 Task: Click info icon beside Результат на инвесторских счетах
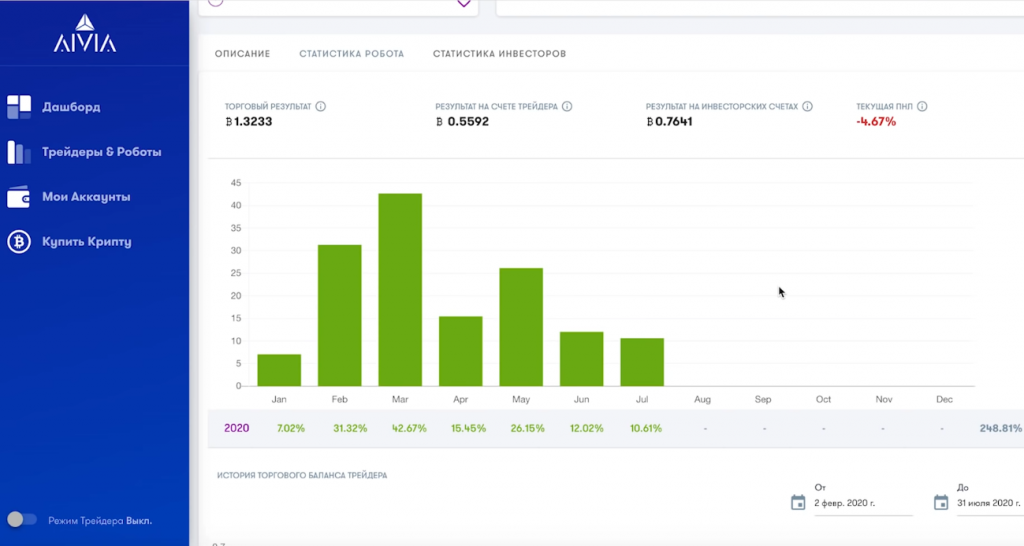(x=807, y=107)
